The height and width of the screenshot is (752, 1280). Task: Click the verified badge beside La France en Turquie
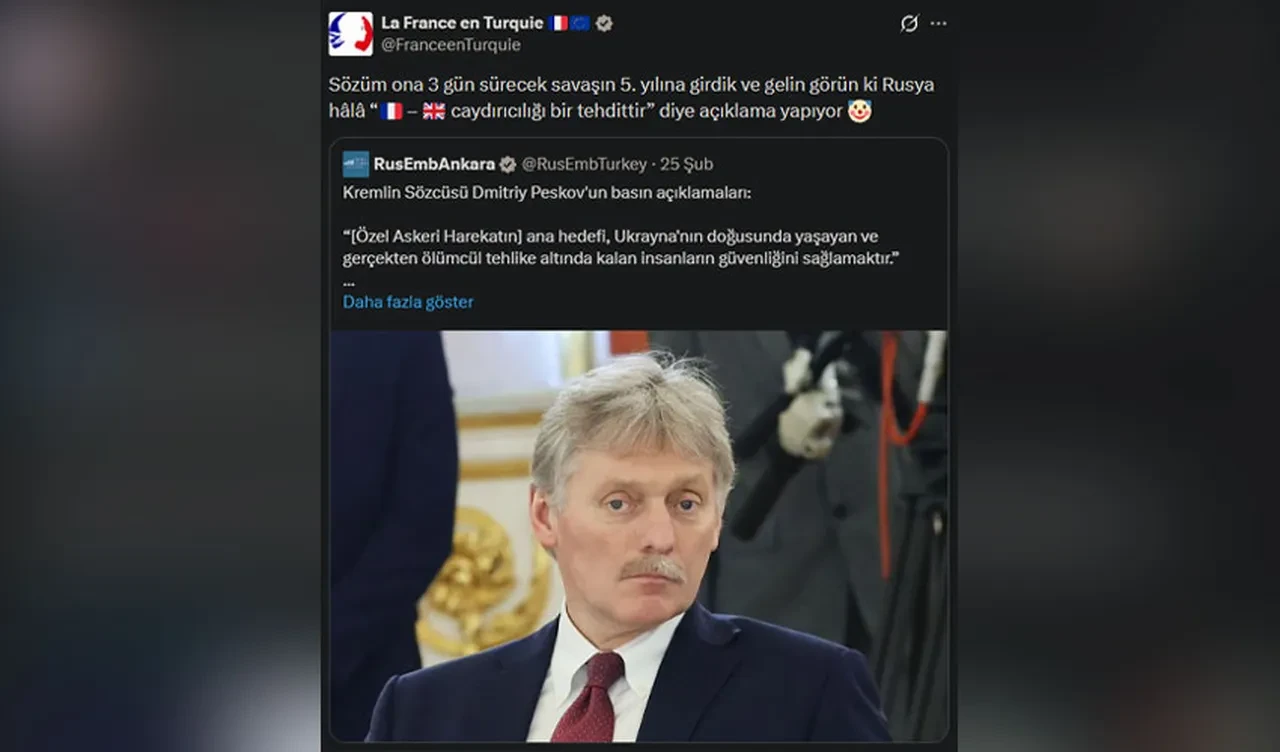click(604, 23)
